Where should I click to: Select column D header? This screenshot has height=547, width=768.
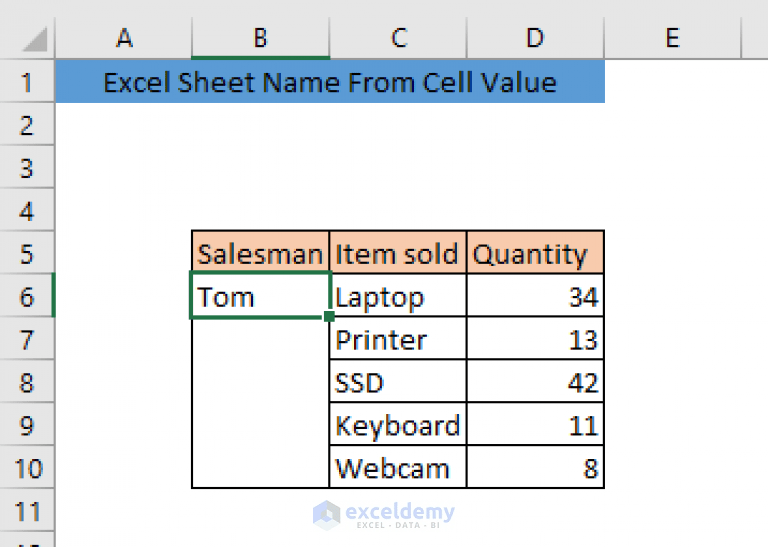pos(536,38)
